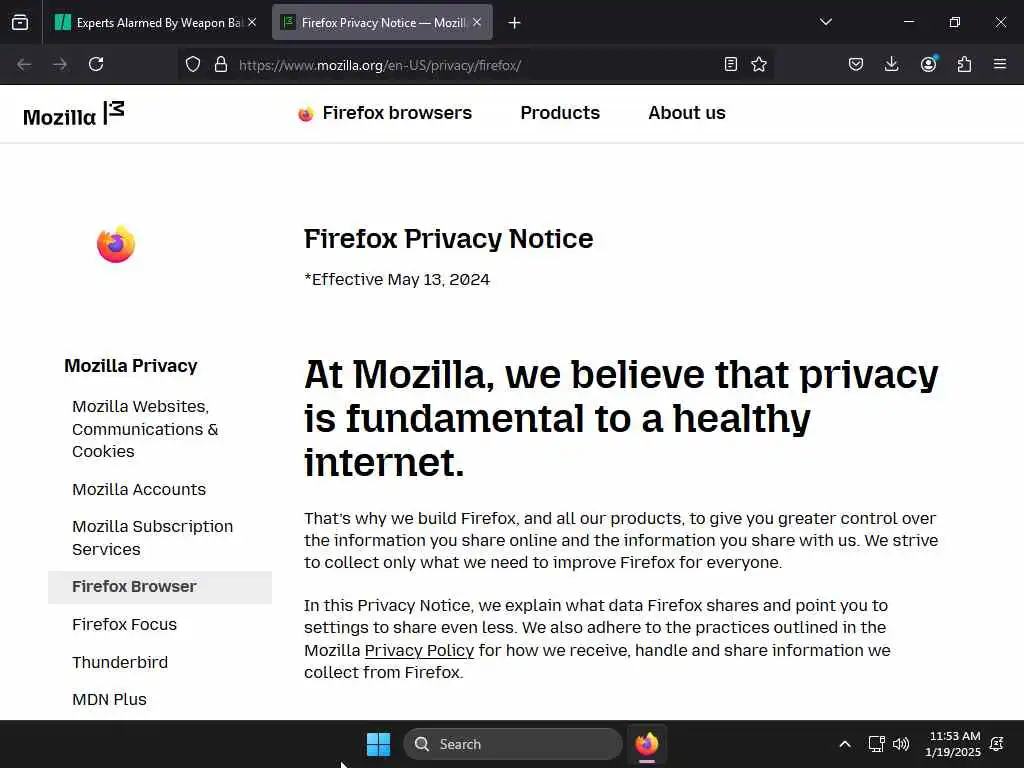Select Thunderbird in the privacy sidebar

(x=120, y=662)
